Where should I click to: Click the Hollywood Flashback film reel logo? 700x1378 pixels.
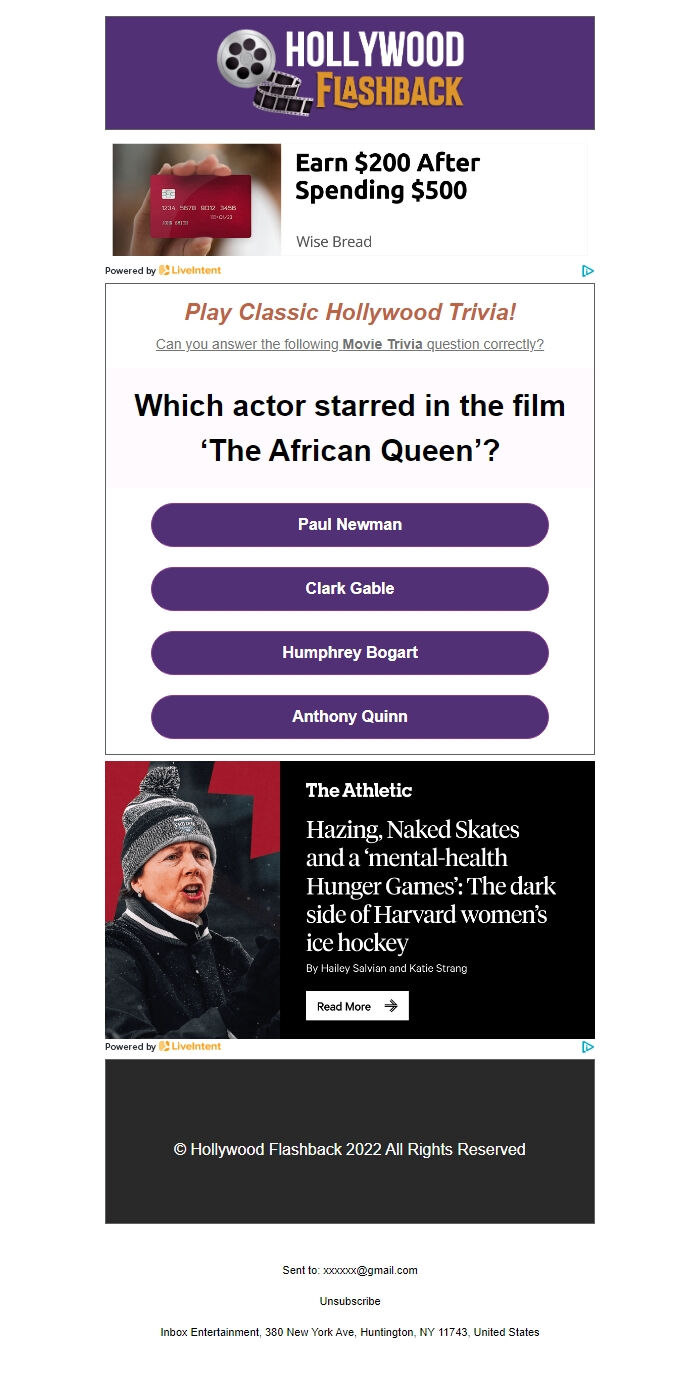[341, 72]
